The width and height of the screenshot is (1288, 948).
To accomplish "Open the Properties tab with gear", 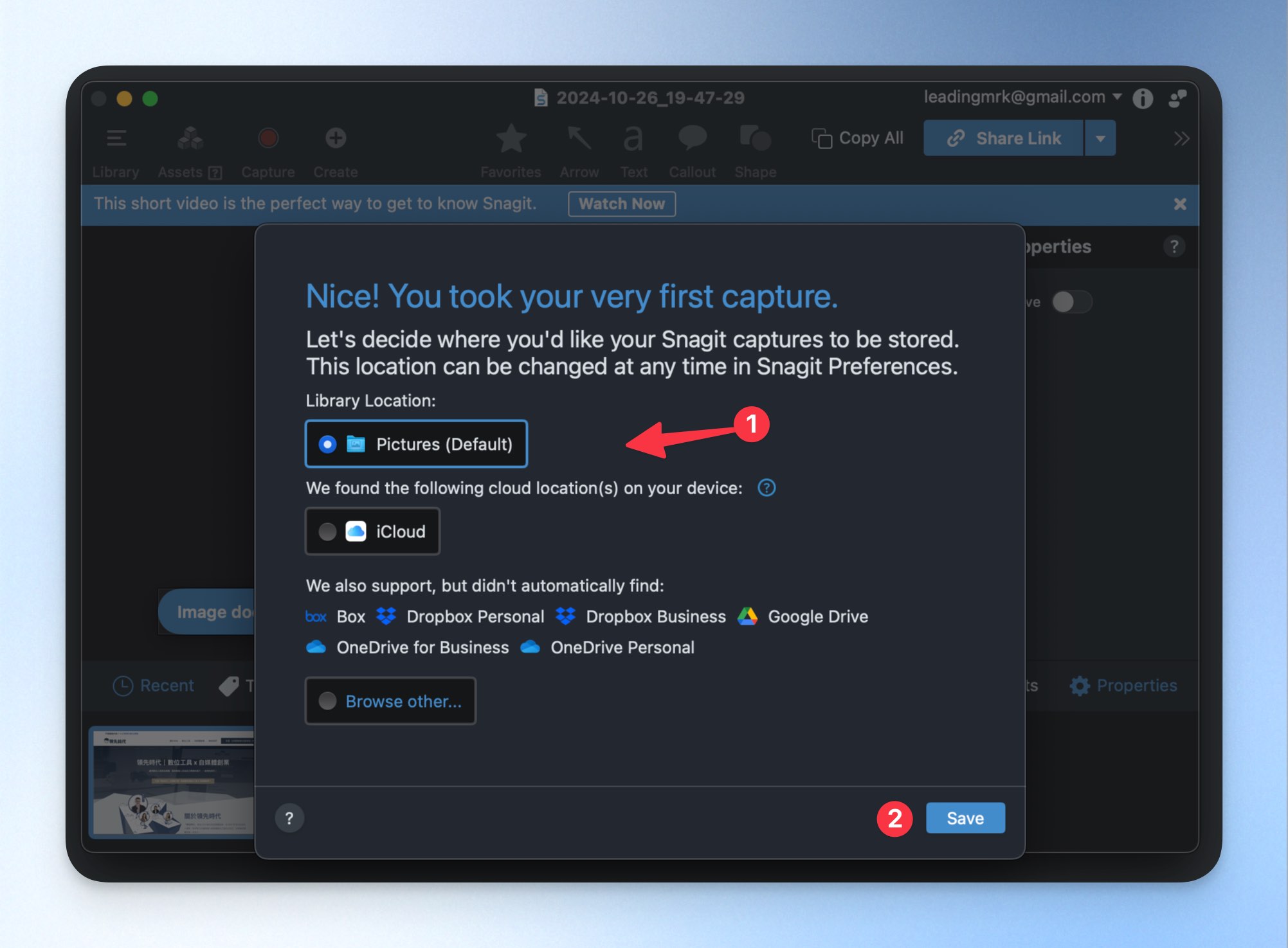I will tap(1123, 685).
